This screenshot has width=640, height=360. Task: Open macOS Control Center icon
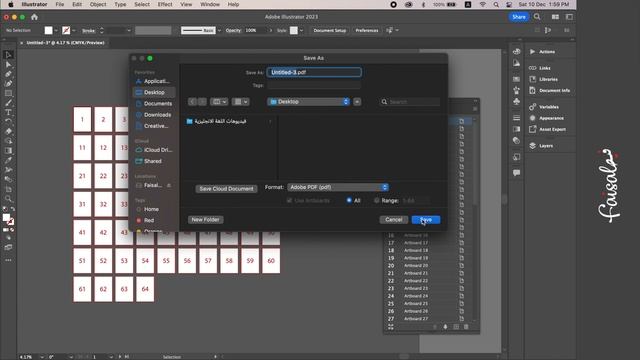509,4
